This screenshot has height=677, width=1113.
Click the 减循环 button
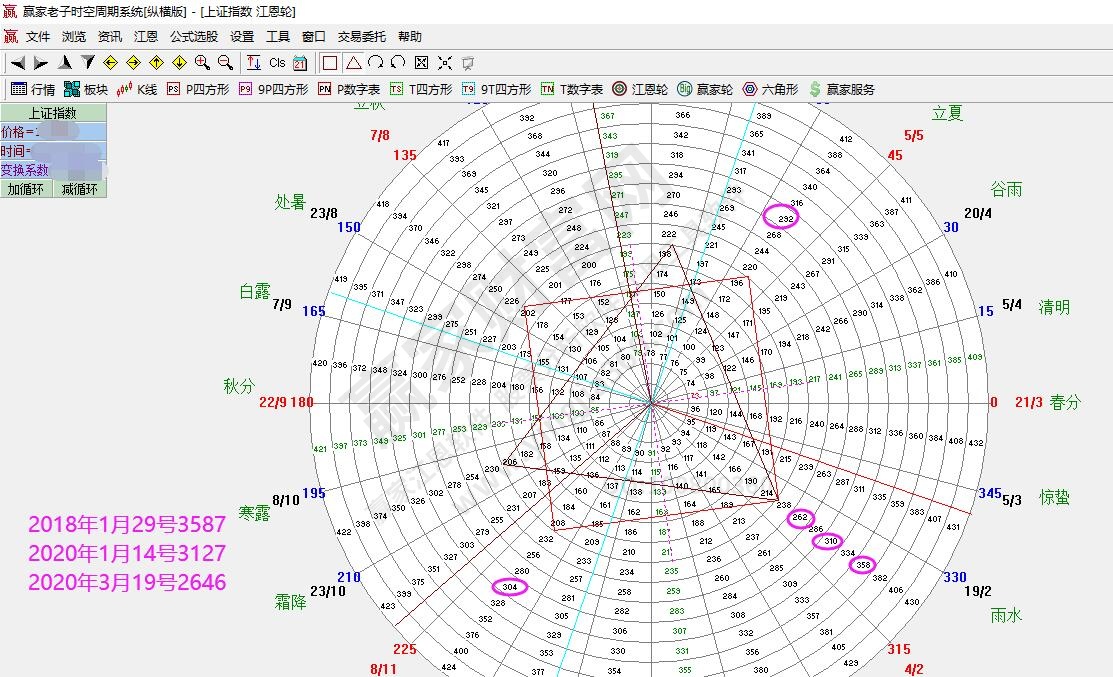(x=79, y=189)
